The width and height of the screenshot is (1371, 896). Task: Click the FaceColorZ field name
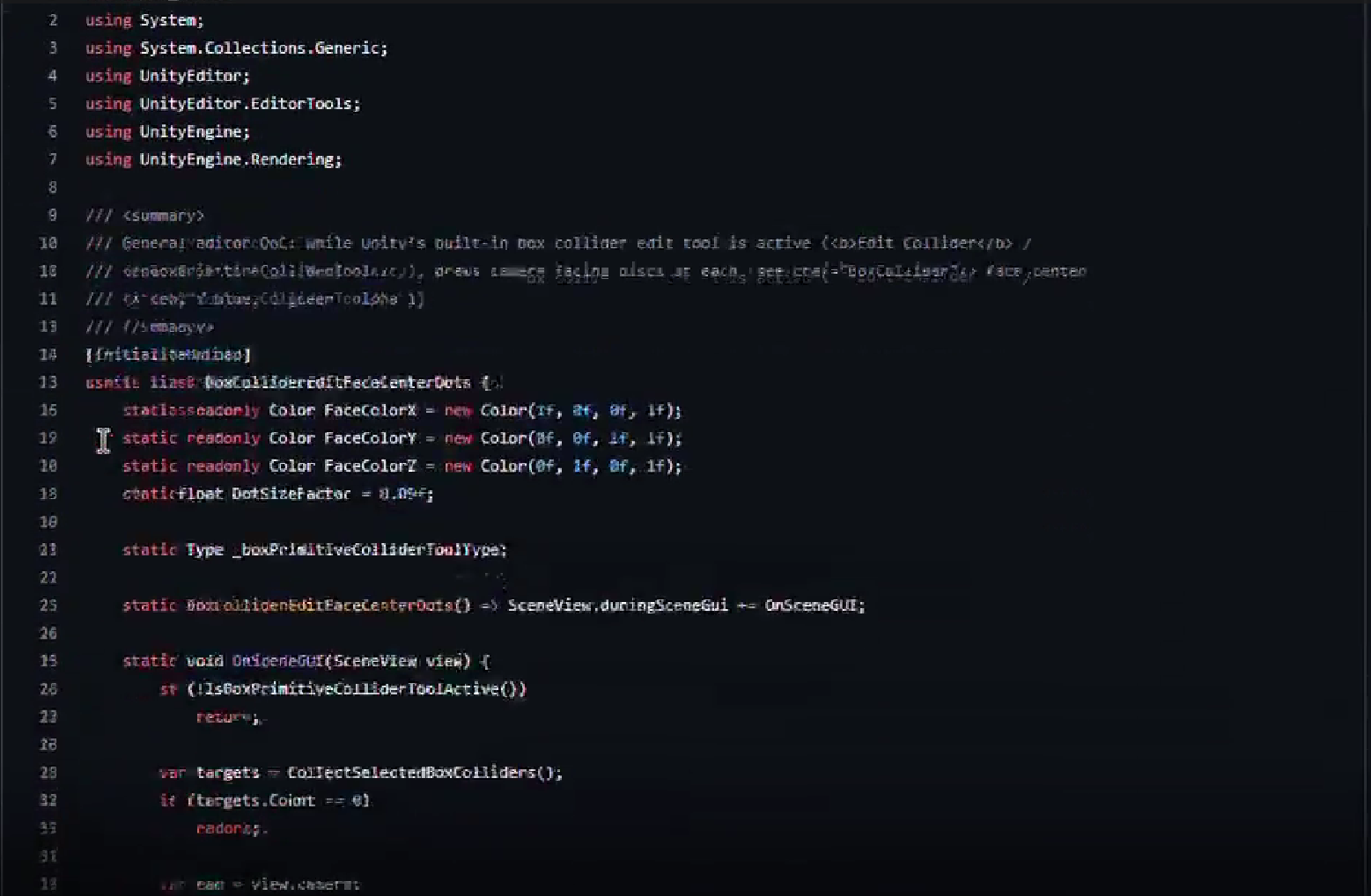pyautogui.click(x=370, y=466)
